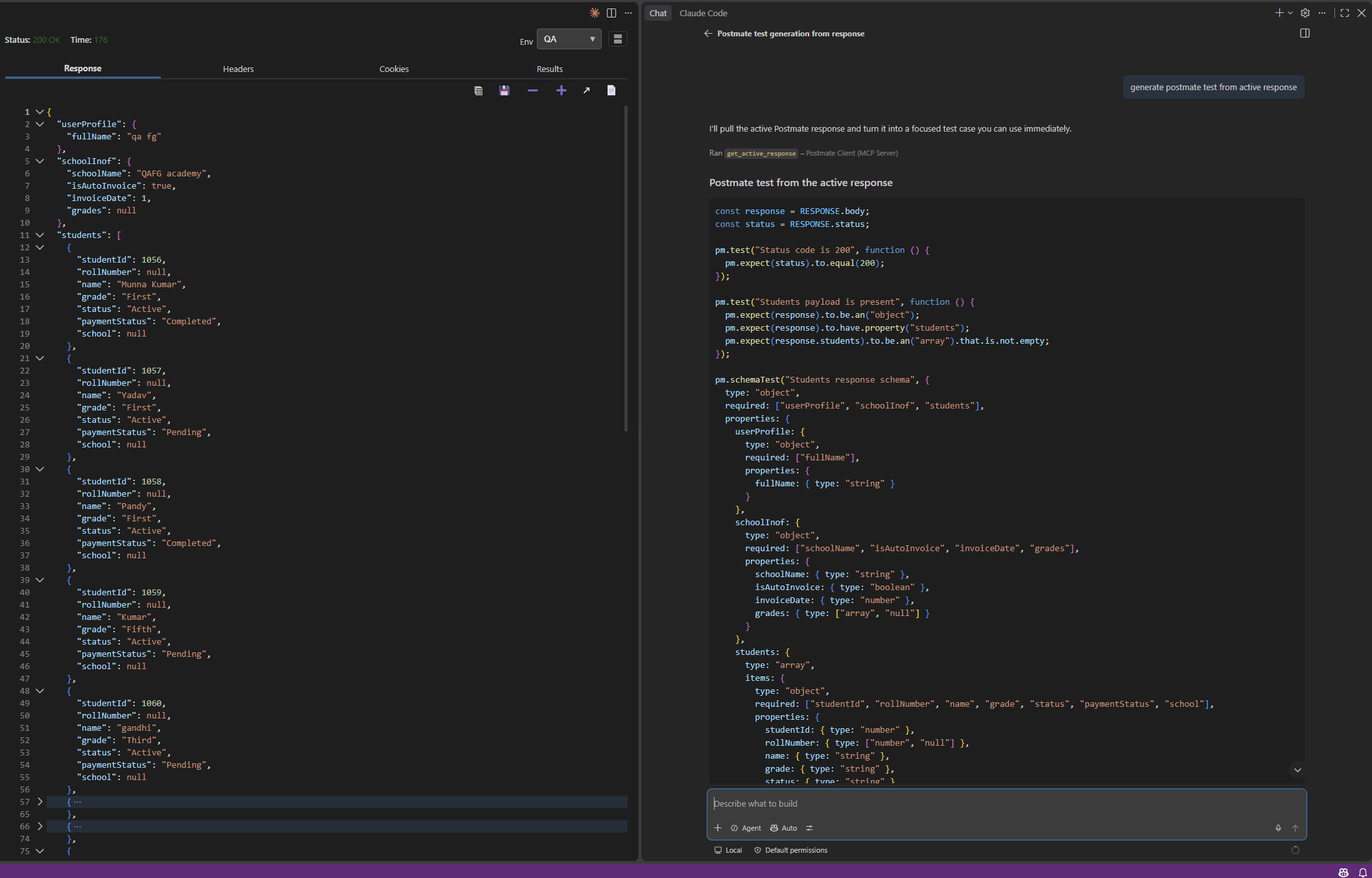Click the "QAFG academy" schoolName value
This screenshot has height=878, width=1372.
click(171, 174)
